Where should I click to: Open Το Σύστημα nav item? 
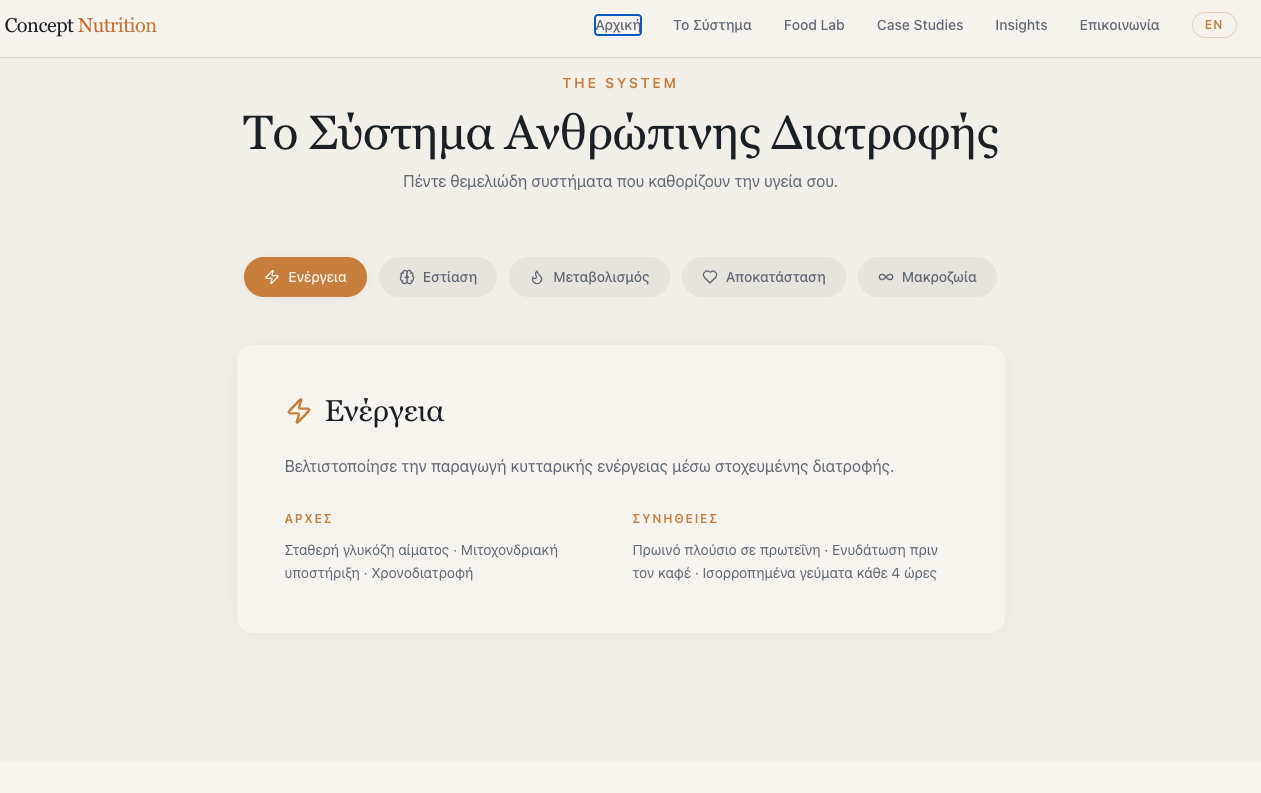point(712,25)
